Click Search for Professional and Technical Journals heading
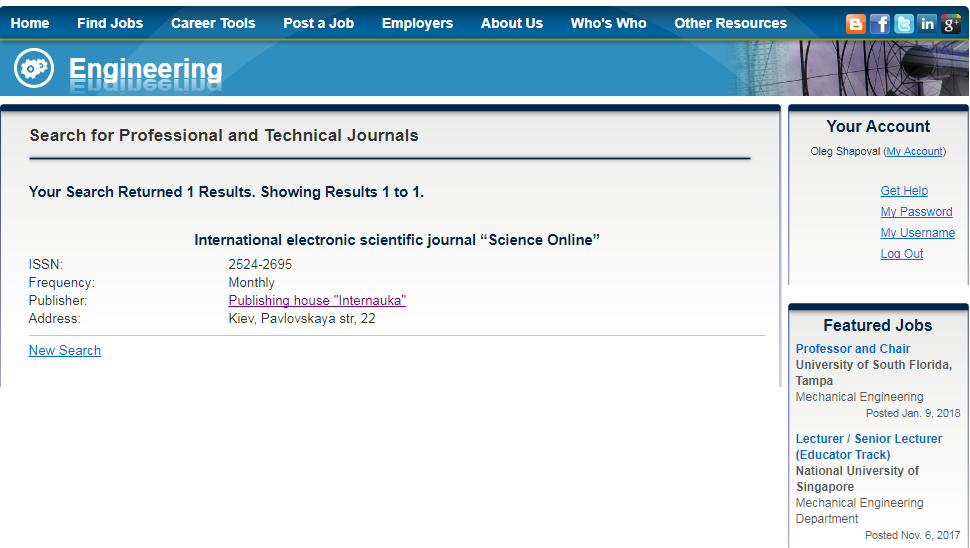Image resolution: width=970 pixels, height=548 pixels. (224, 135)
